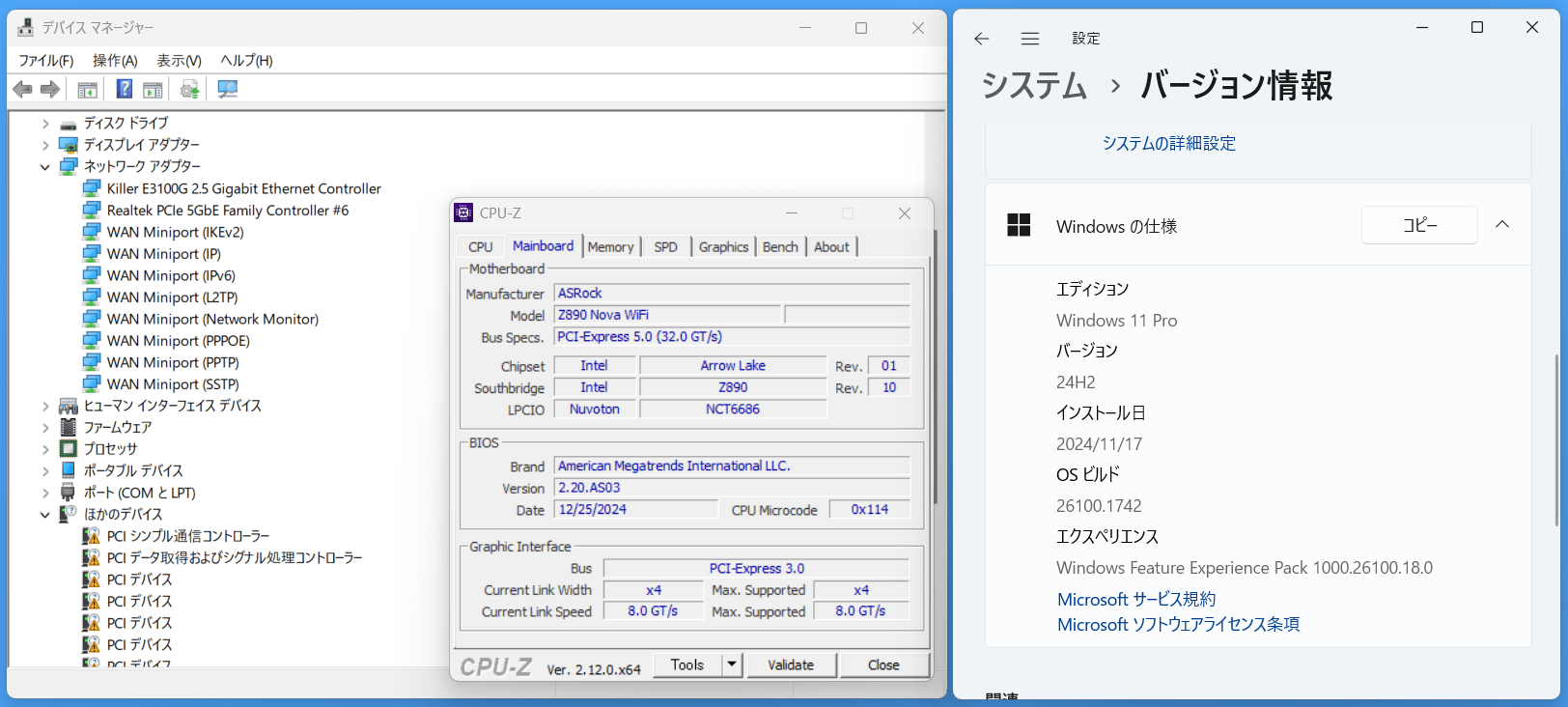Click the プロセッサ category icon
Viewport: 1568px width, 707px height.
point(69,449)
